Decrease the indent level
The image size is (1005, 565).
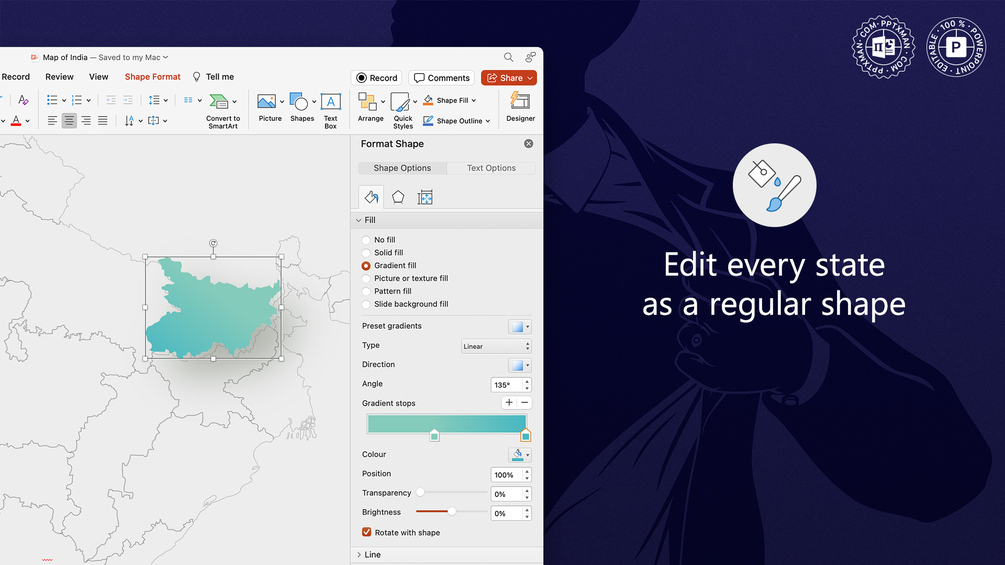[x=111, y=100]
